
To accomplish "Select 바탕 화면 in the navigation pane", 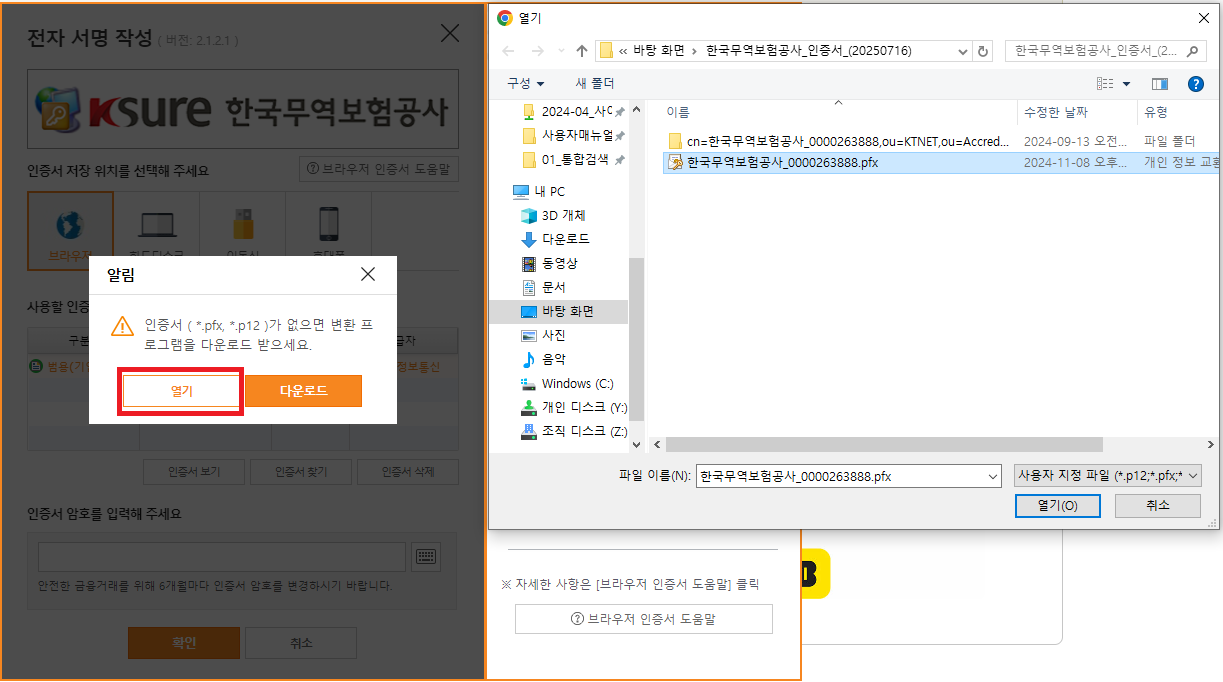I will tap(558, 311).
